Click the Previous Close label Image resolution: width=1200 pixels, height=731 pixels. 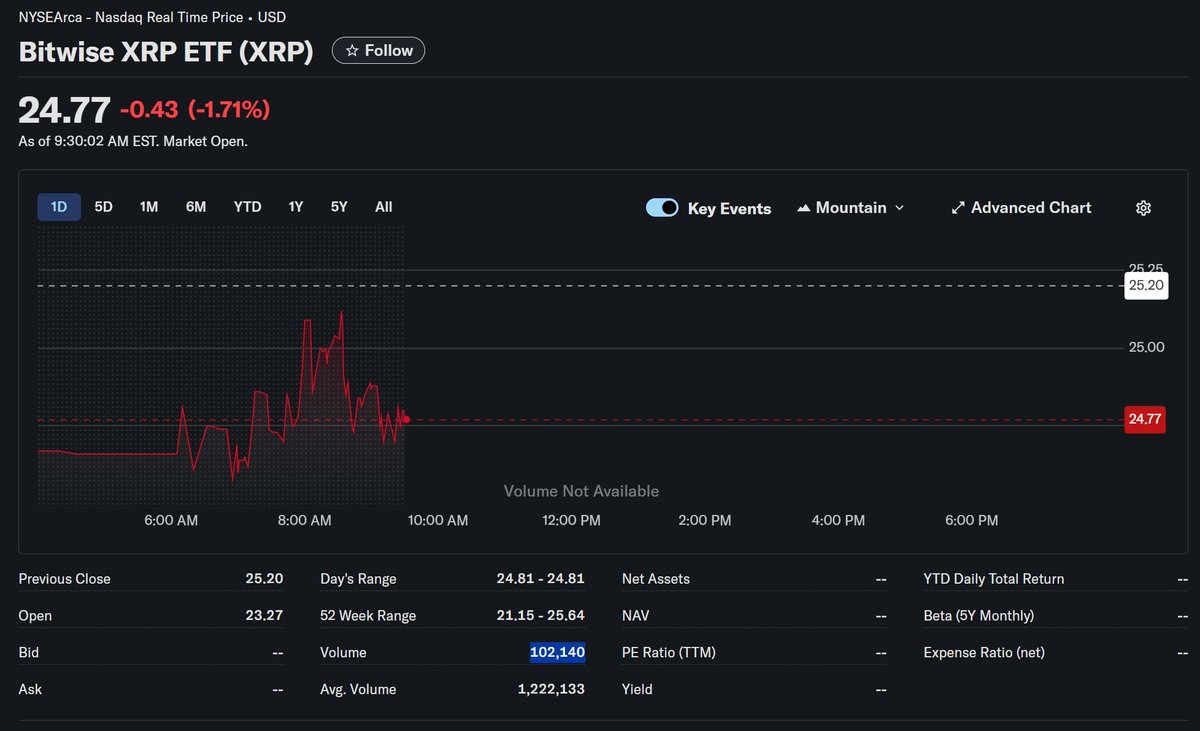[x=65, y=579]
